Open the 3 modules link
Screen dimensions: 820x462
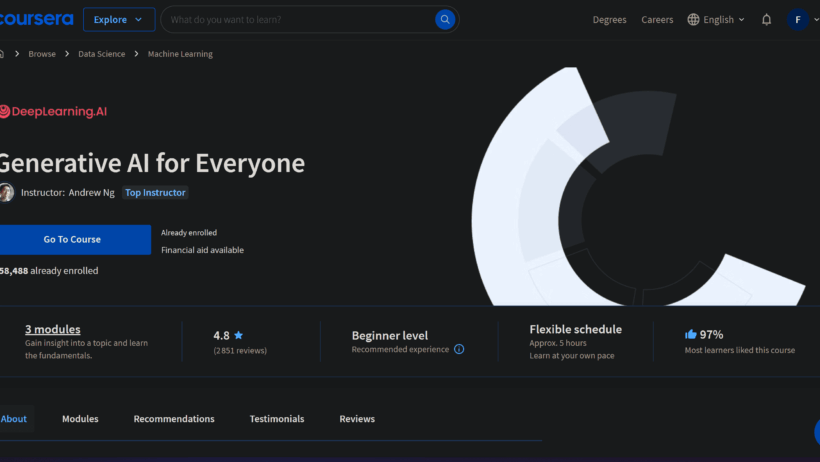(53, 329)
